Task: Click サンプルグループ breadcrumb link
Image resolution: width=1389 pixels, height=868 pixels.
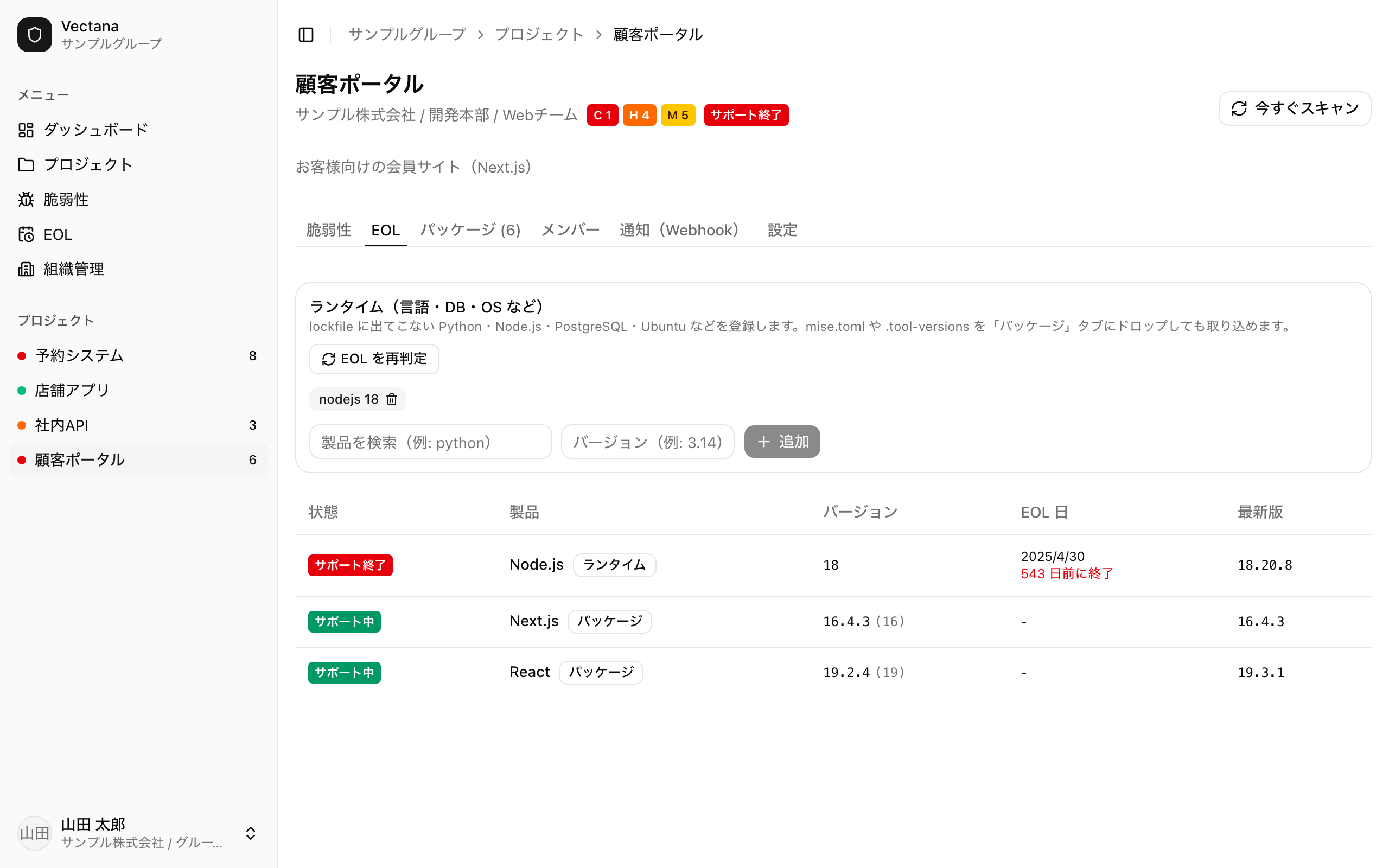Action: [x=407, y=34]
